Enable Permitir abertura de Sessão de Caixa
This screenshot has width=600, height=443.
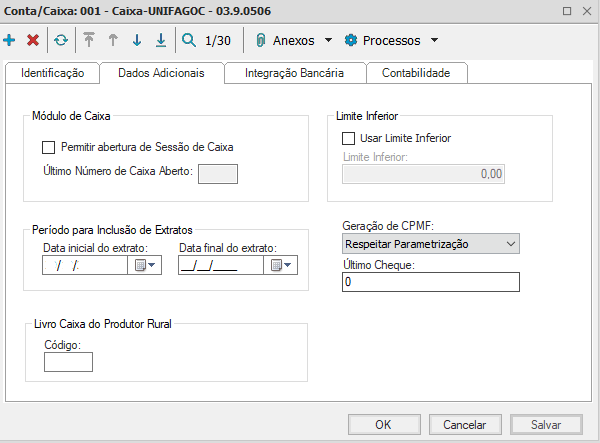(x=49, y=147)
